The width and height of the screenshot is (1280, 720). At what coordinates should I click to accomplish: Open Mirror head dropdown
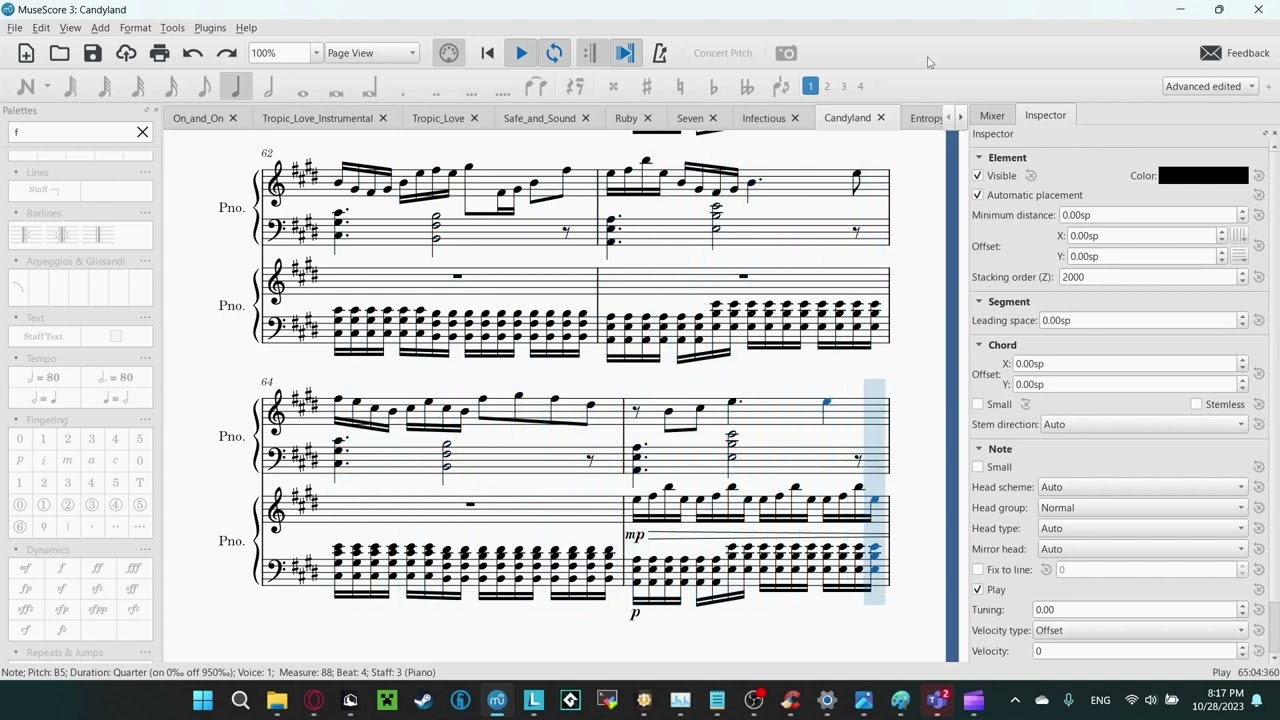pyautogui.click(x=1143, y=549)
